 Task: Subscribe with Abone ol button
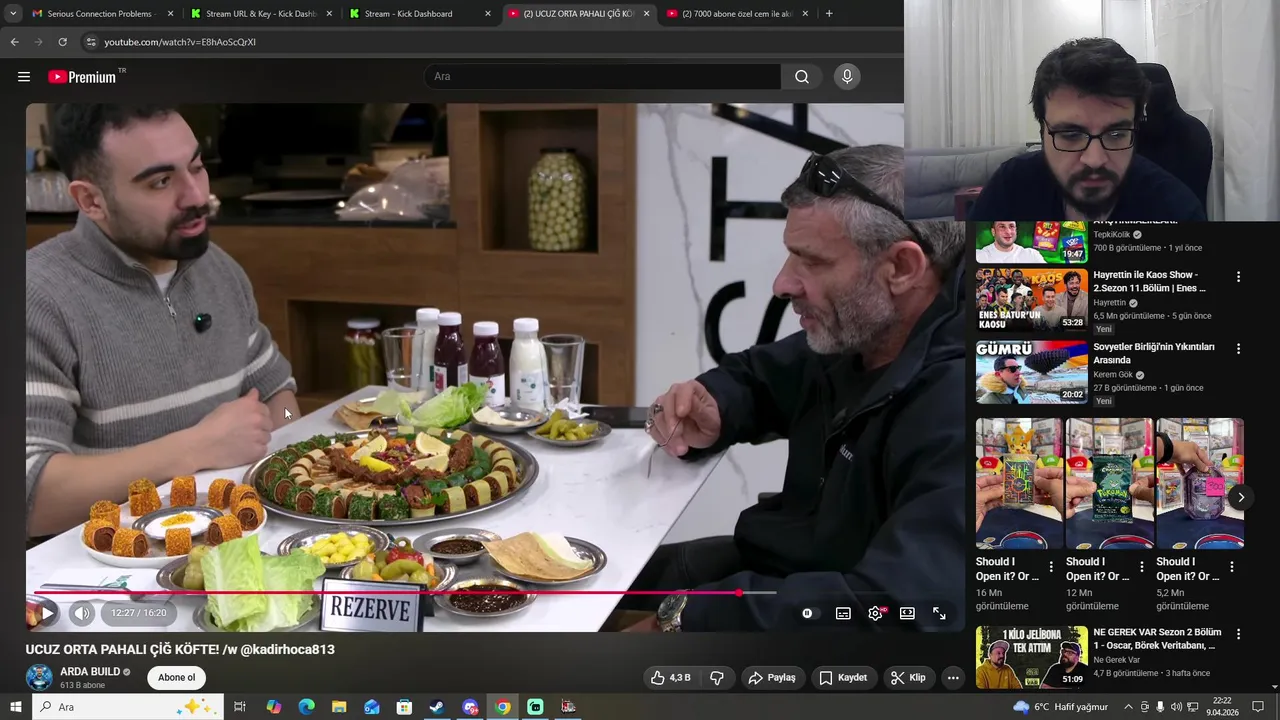(177, 677)
